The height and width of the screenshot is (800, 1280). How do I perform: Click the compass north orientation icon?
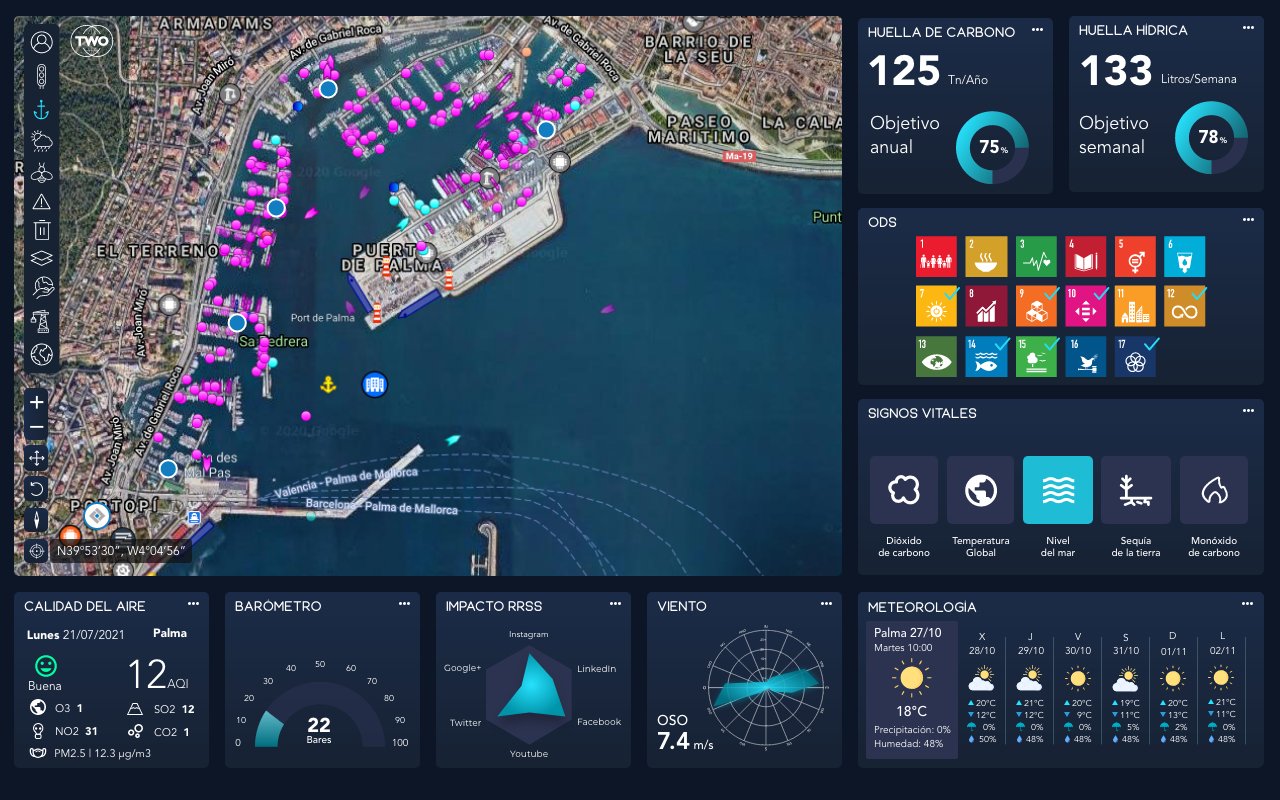37,519
